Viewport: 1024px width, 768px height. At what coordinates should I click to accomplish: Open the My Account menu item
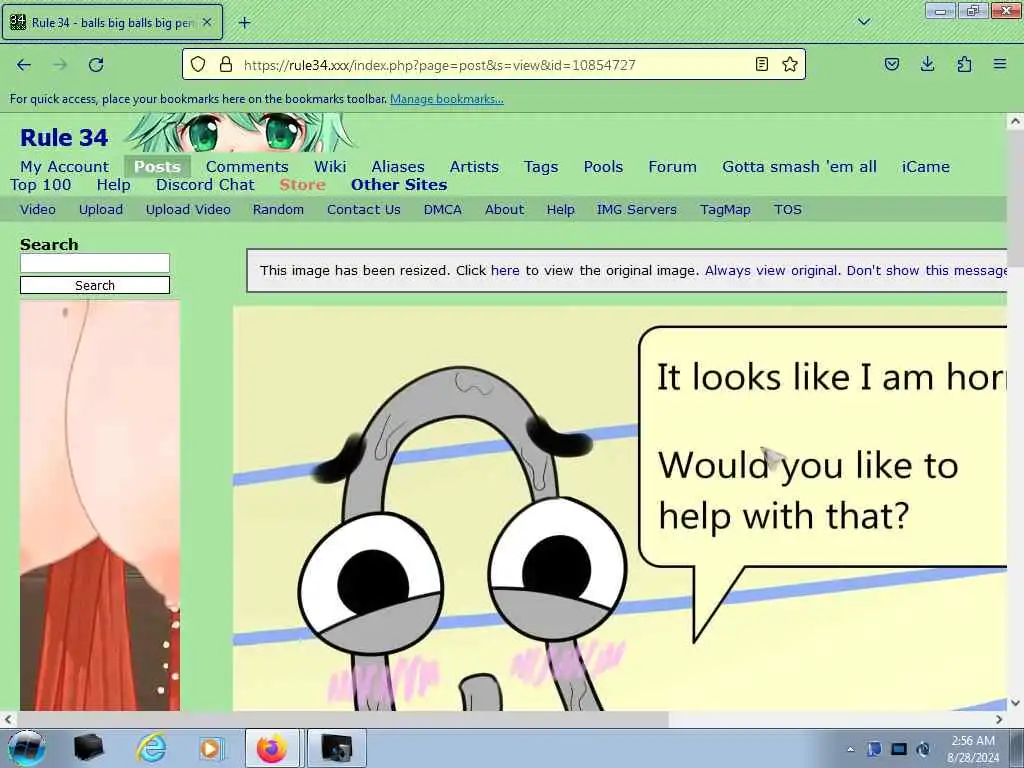65,167
